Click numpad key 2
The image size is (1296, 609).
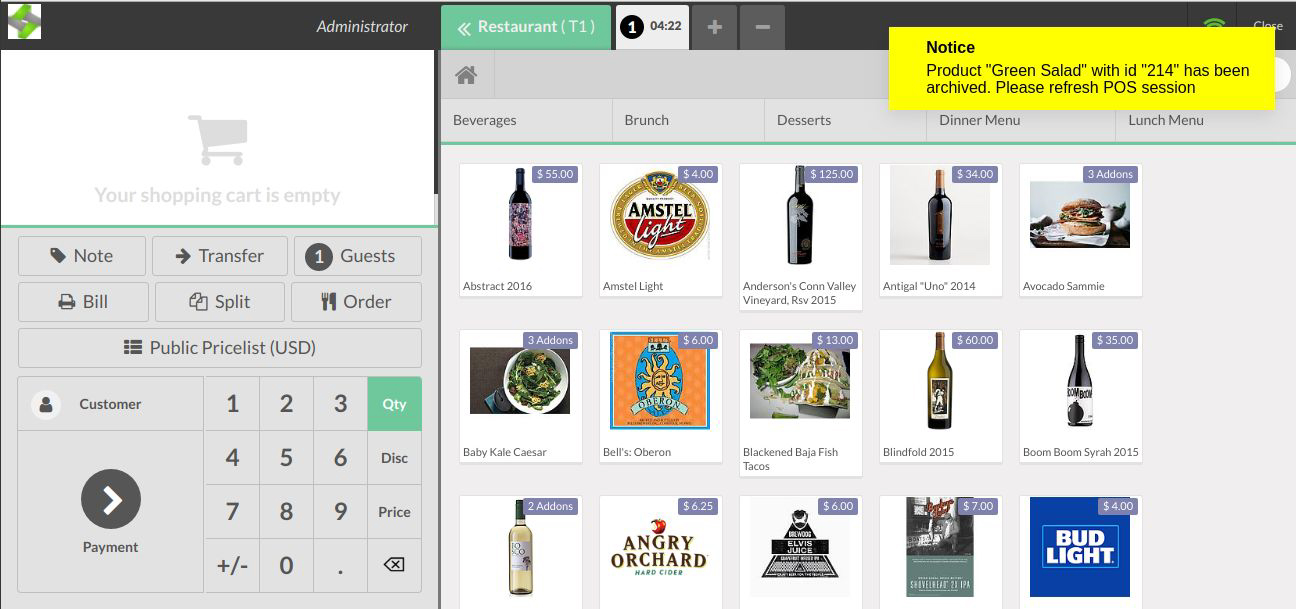286,404
